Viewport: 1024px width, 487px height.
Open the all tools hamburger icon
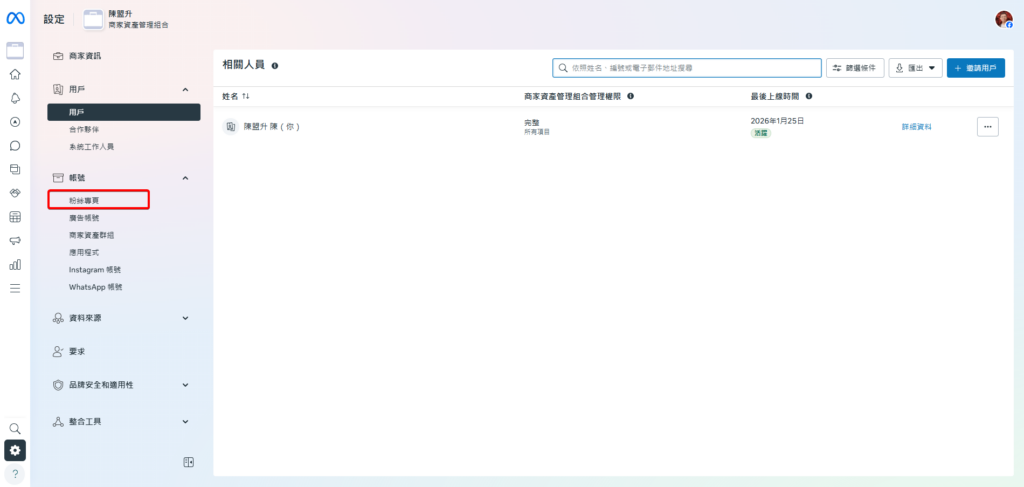coord(15,288)
